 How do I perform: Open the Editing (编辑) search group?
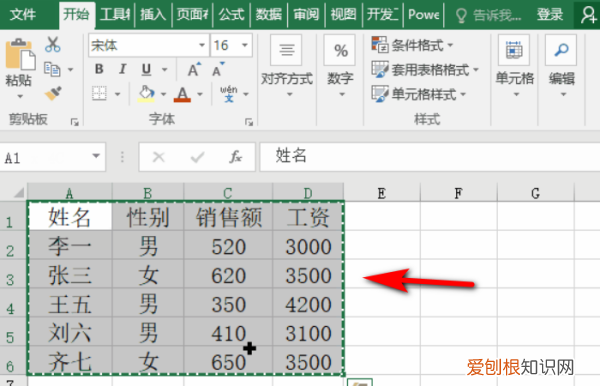[561, 66]
